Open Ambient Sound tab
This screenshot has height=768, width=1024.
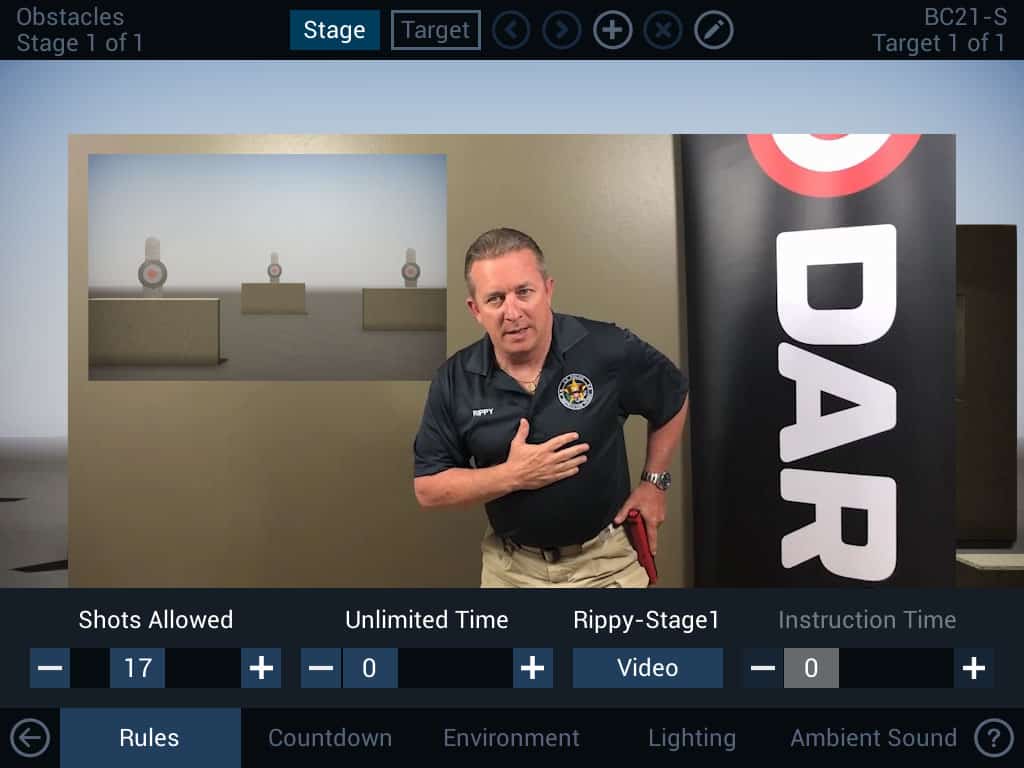pos(873,738)
